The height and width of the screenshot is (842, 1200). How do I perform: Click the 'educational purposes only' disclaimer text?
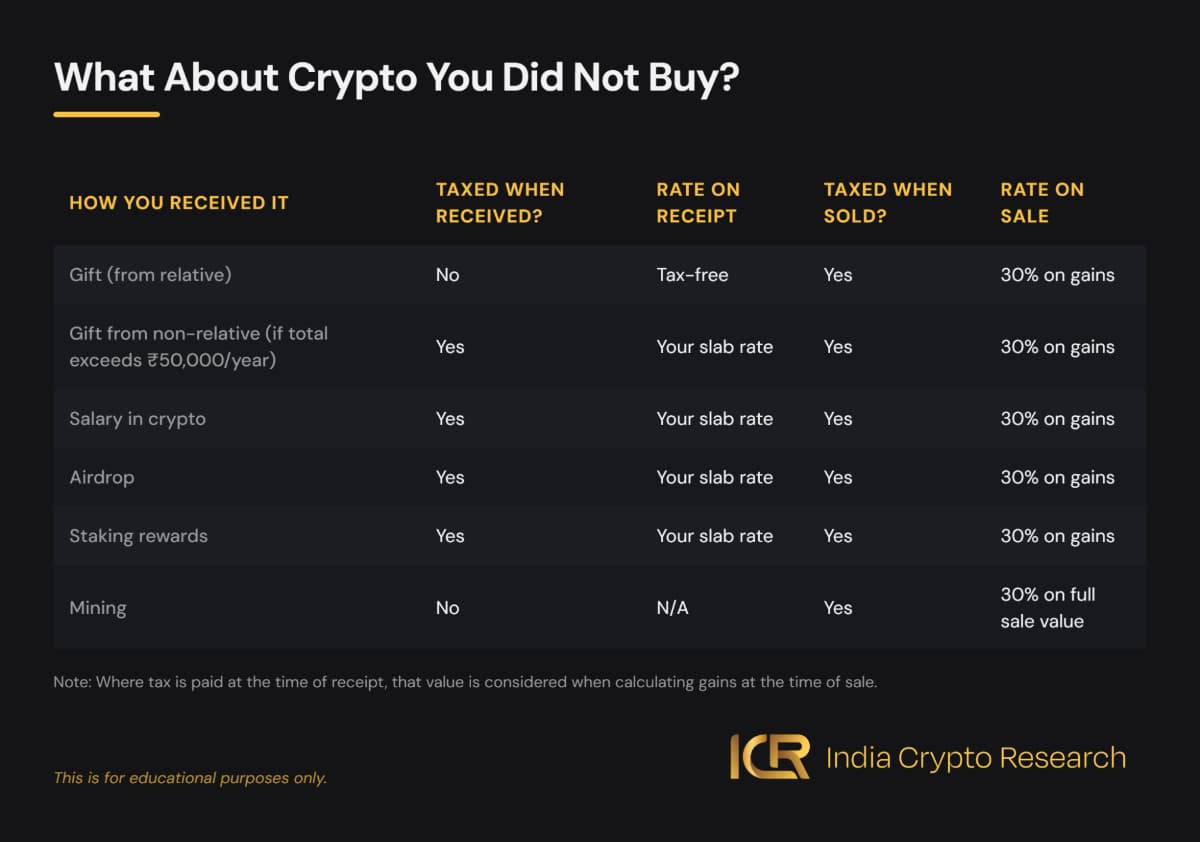(x=190, y=777)
